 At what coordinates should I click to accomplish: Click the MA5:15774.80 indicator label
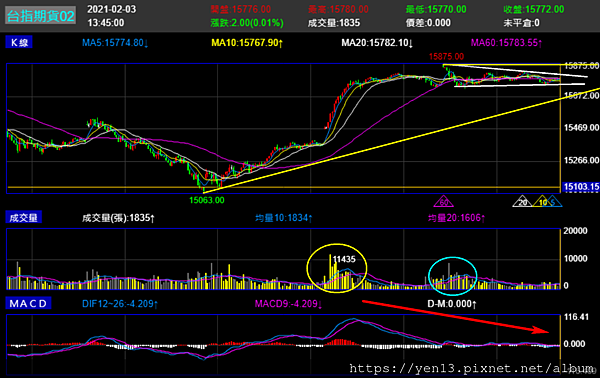pos(115,42)
